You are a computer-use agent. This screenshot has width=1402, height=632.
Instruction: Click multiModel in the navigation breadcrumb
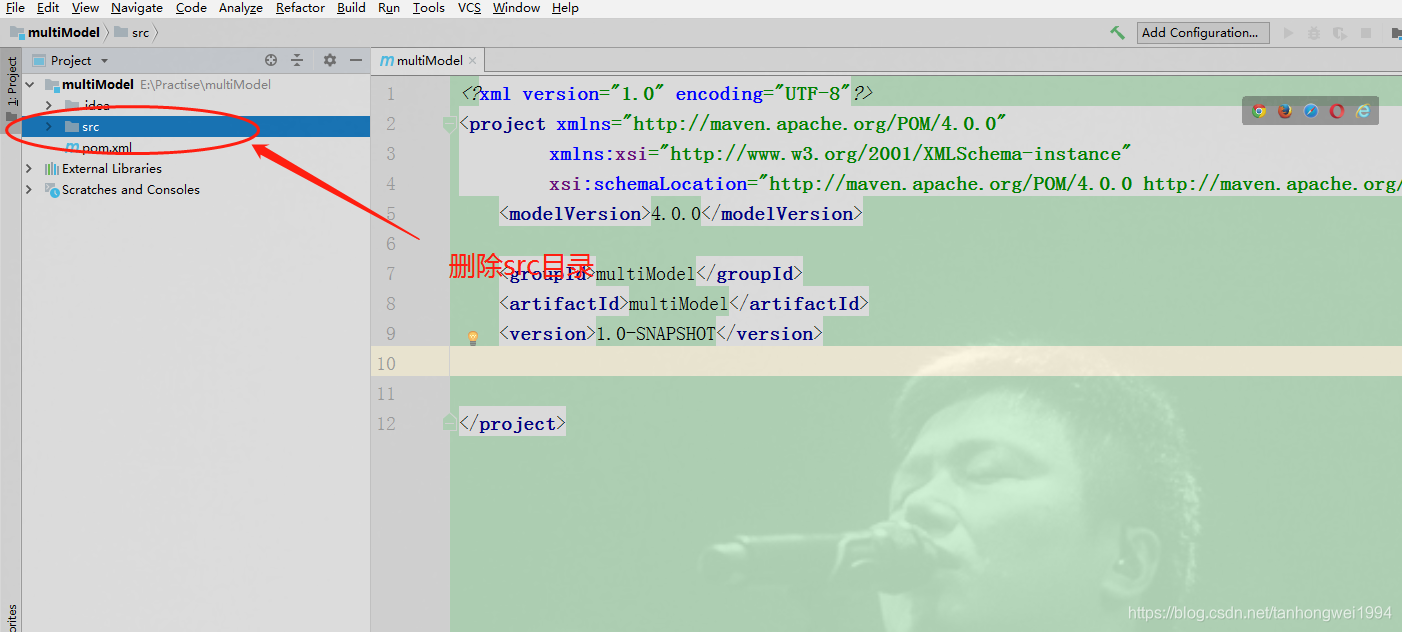64,32
